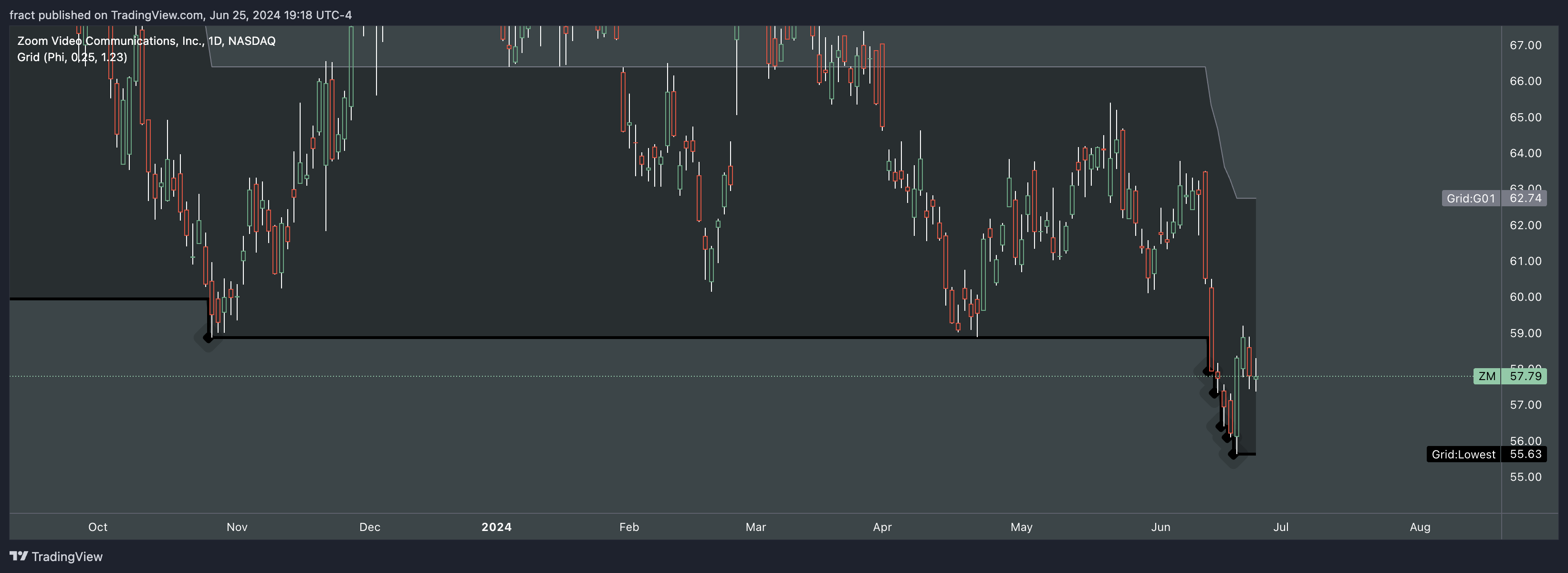This screenshot has height=573, width=1568.
Task: Click the Nov label on time axis
Action: click(x=237, y=527)
